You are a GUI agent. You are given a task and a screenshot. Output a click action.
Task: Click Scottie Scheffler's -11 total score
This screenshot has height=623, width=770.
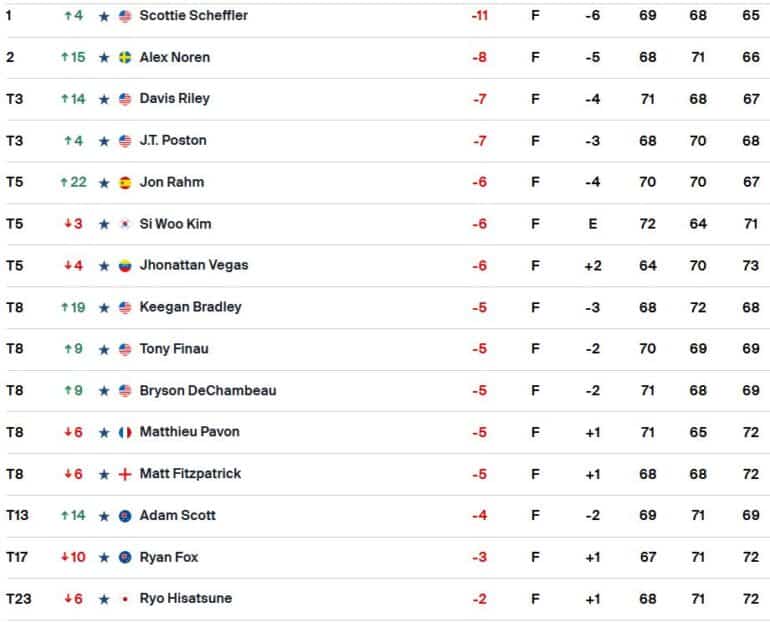coord(480,16)
